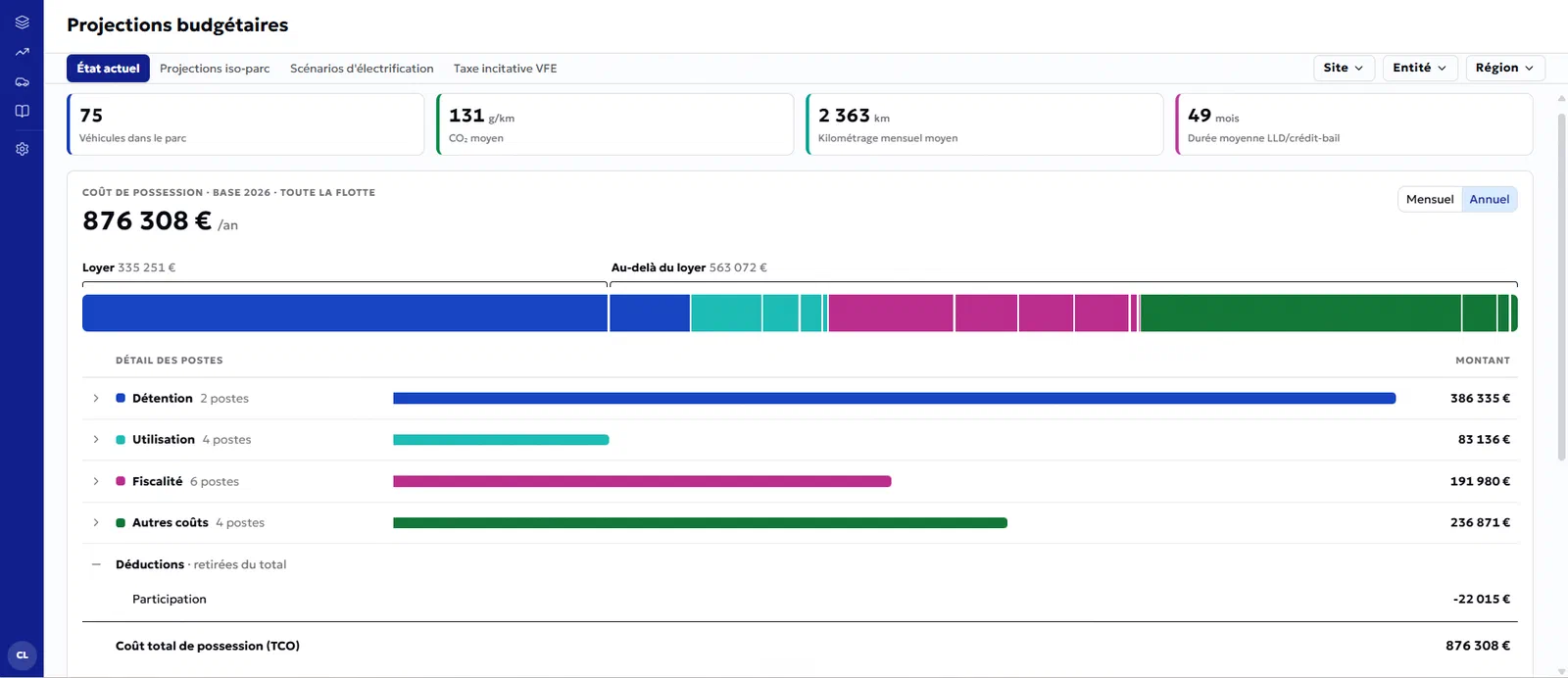
Task: Click the 386 335 € Détention amount
Action: 1480,399
